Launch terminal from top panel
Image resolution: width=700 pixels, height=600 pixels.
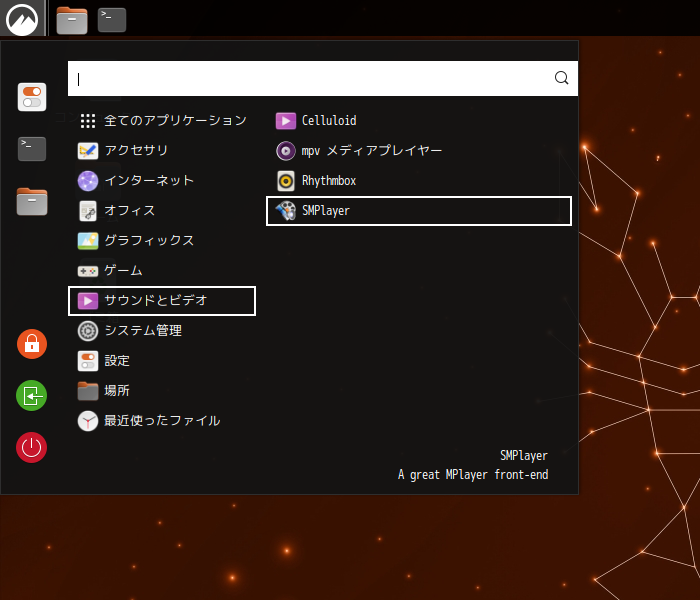pos(112,20)
